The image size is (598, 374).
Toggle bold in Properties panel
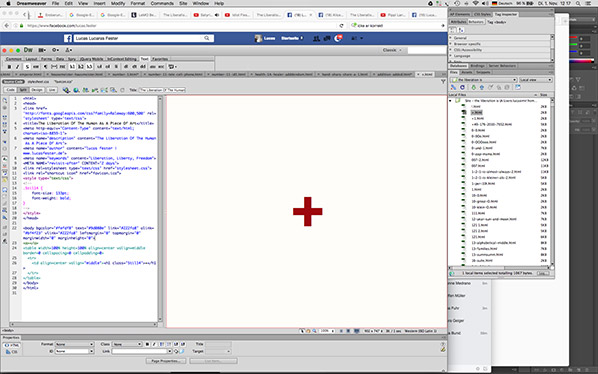tap(147, 344)
